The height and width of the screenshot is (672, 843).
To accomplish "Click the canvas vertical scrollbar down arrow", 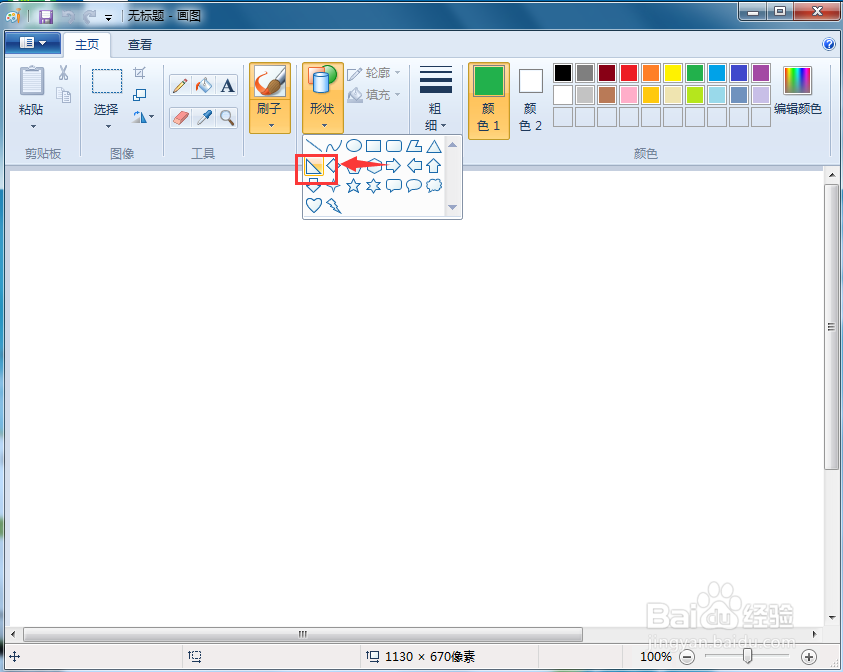I will 832,618.
